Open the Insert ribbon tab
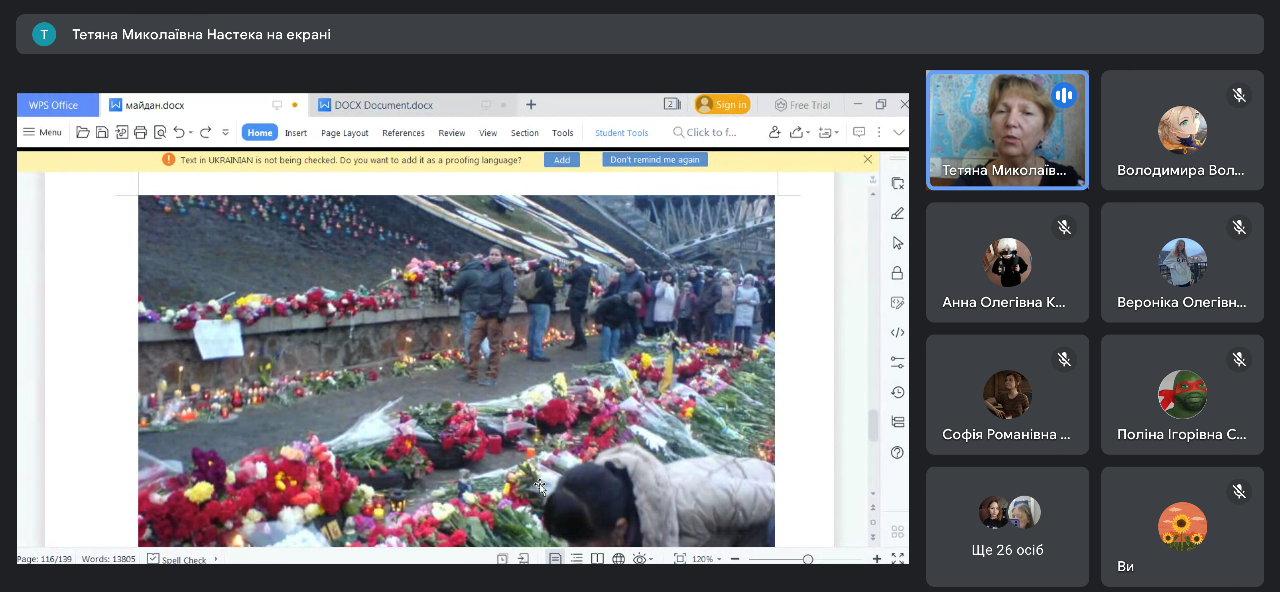This screenshot has height=592, width=1280. pyautogui.click(x=295, y=133)
